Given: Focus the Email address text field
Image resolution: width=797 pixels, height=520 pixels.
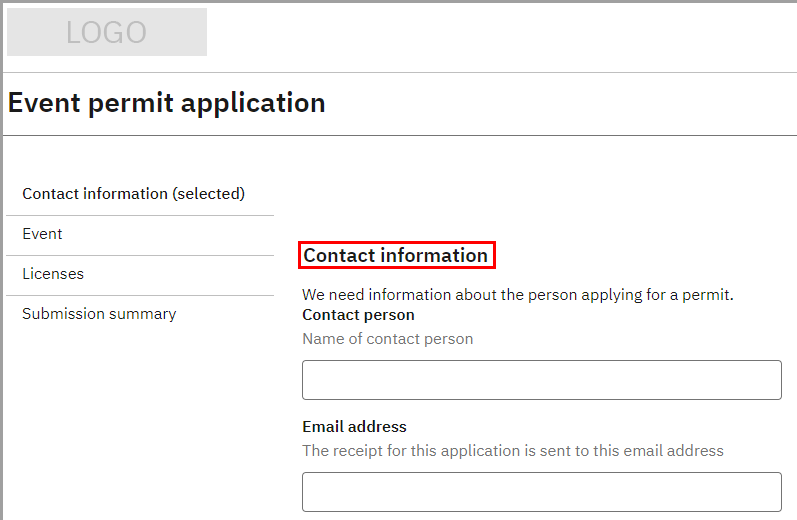Looking at the screenshot, I should 541,492.
